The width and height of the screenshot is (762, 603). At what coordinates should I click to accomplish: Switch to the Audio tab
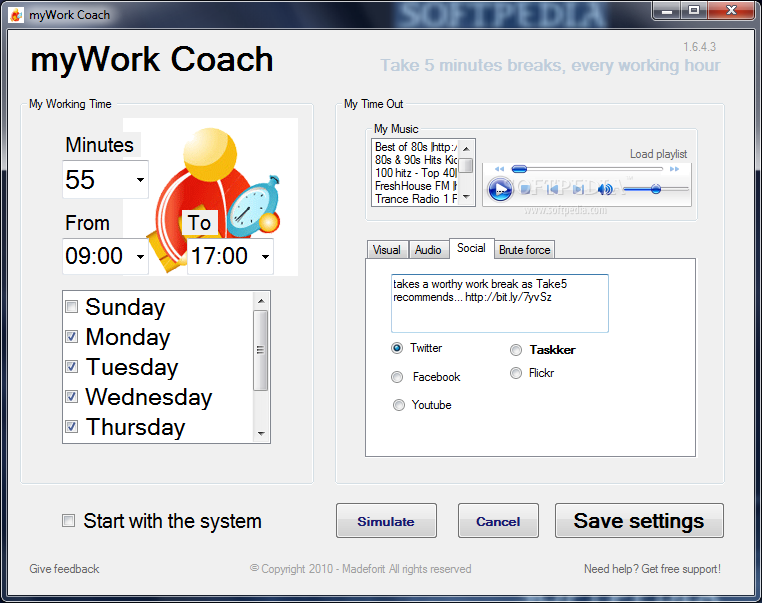click(x=428, y=250)
